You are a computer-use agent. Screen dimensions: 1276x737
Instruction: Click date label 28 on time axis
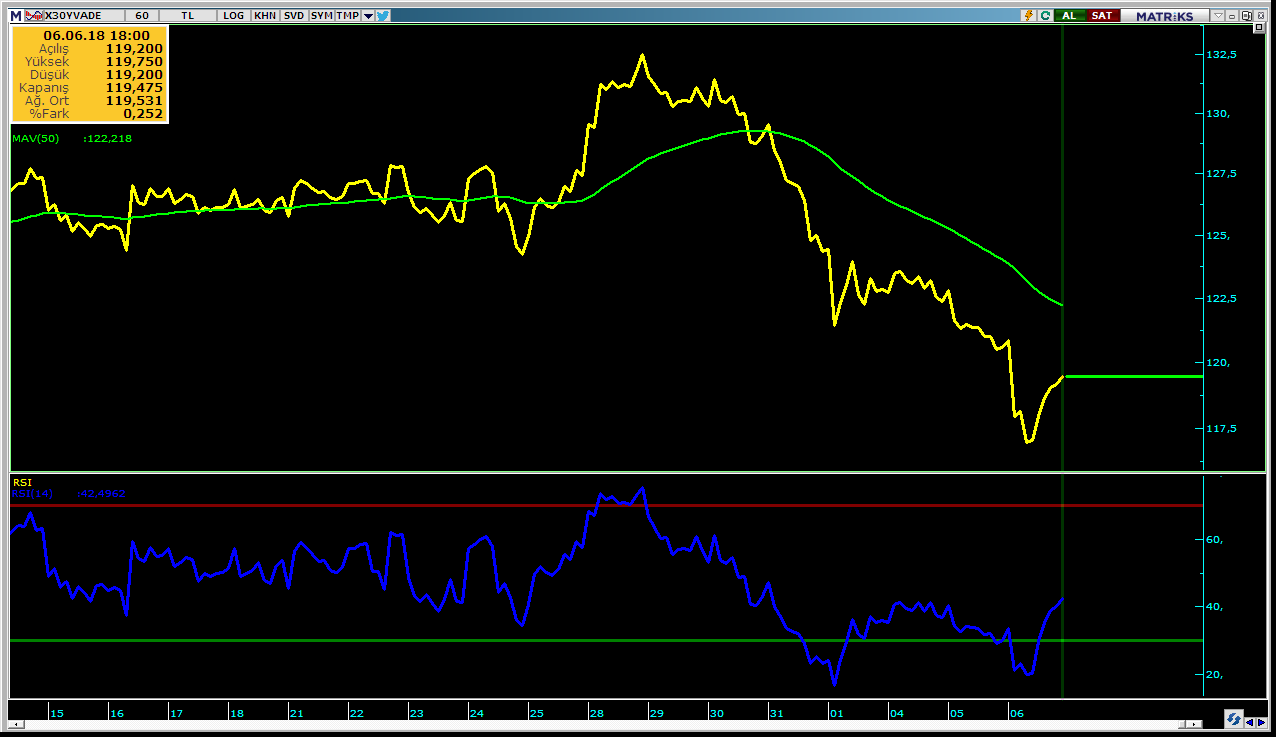[x=597, y=713]
